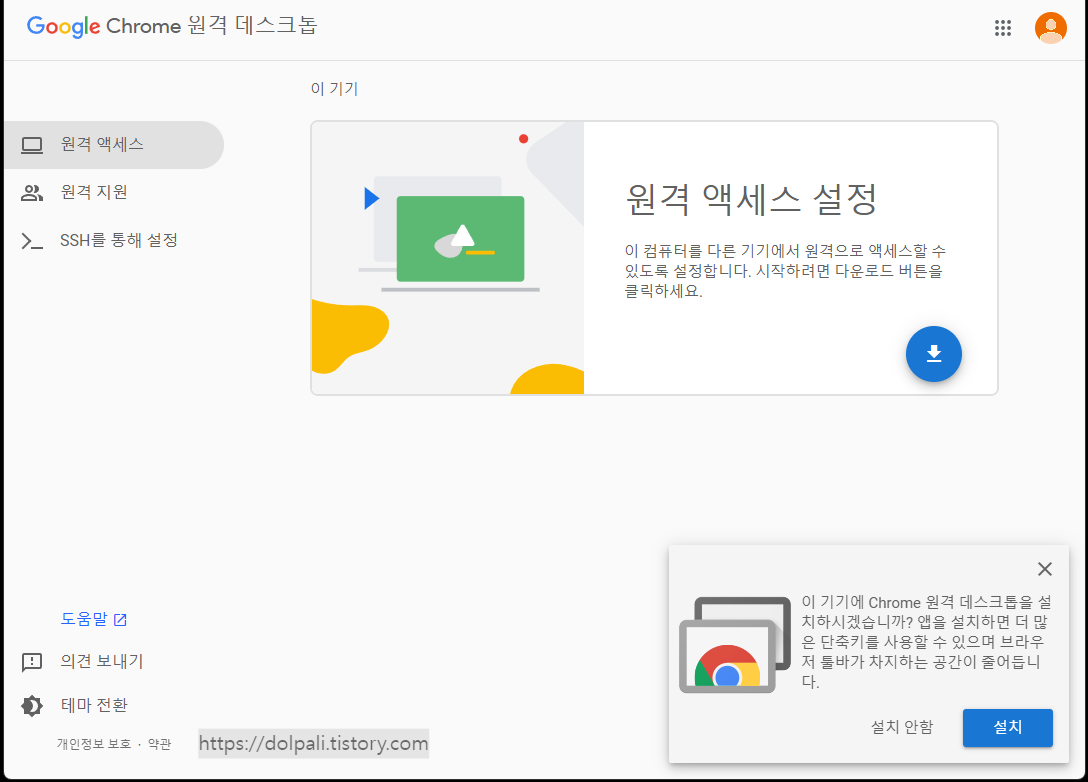Screen dimensions: 1088x782
Task: Click the blue download button
Action: 933,354
